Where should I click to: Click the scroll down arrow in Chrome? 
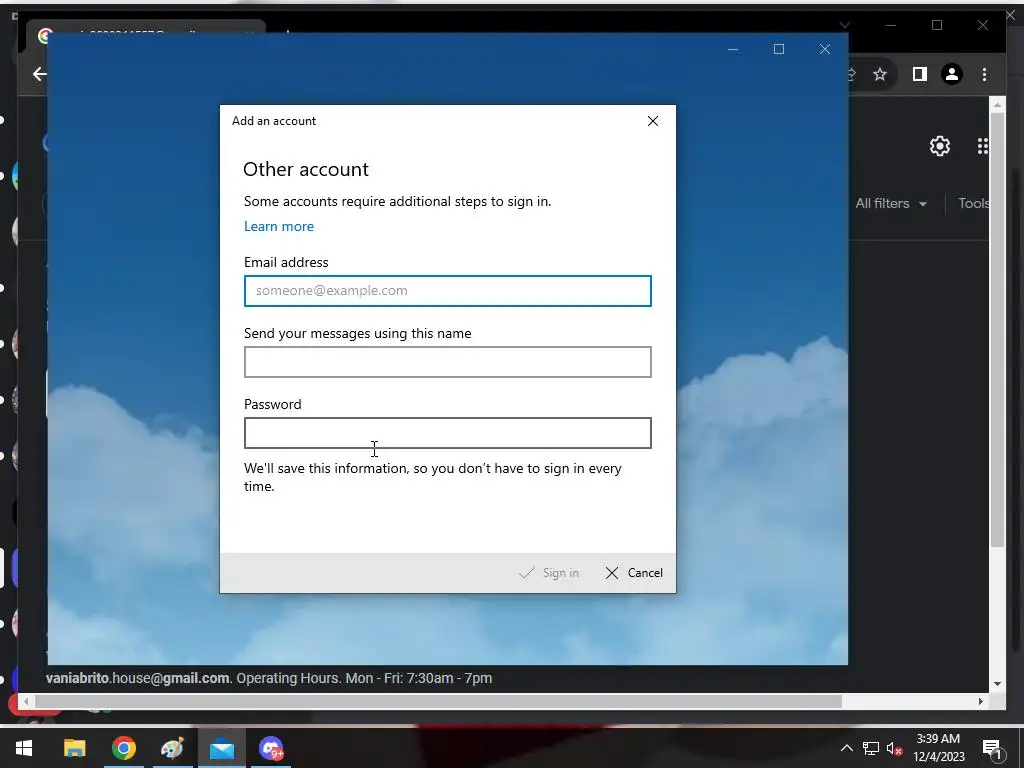[x=997, y=684]
